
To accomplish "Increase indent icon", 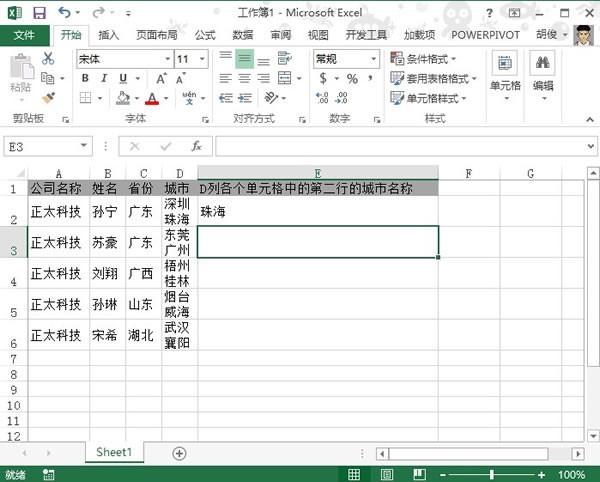I will pyautogui.click(x=245, y=98).
